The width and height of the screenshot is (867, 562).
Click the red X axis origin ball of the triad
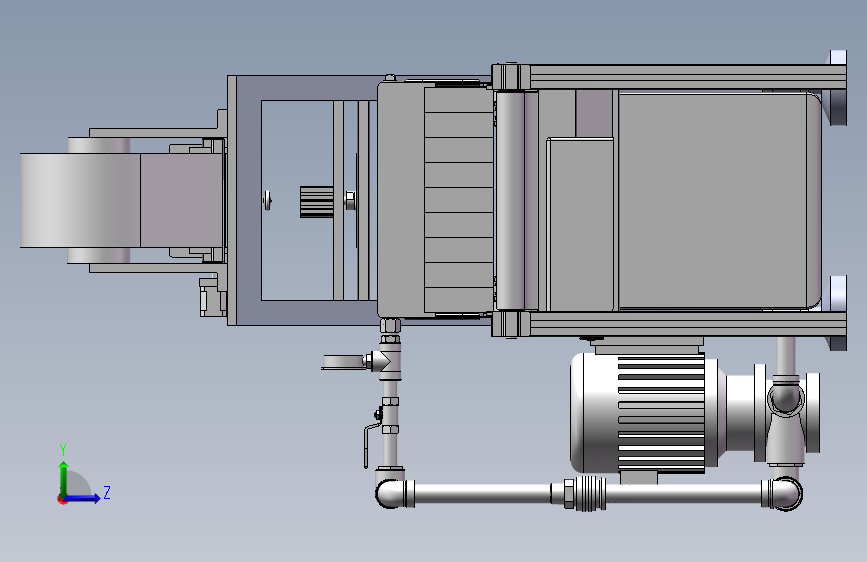pos(62,499)
